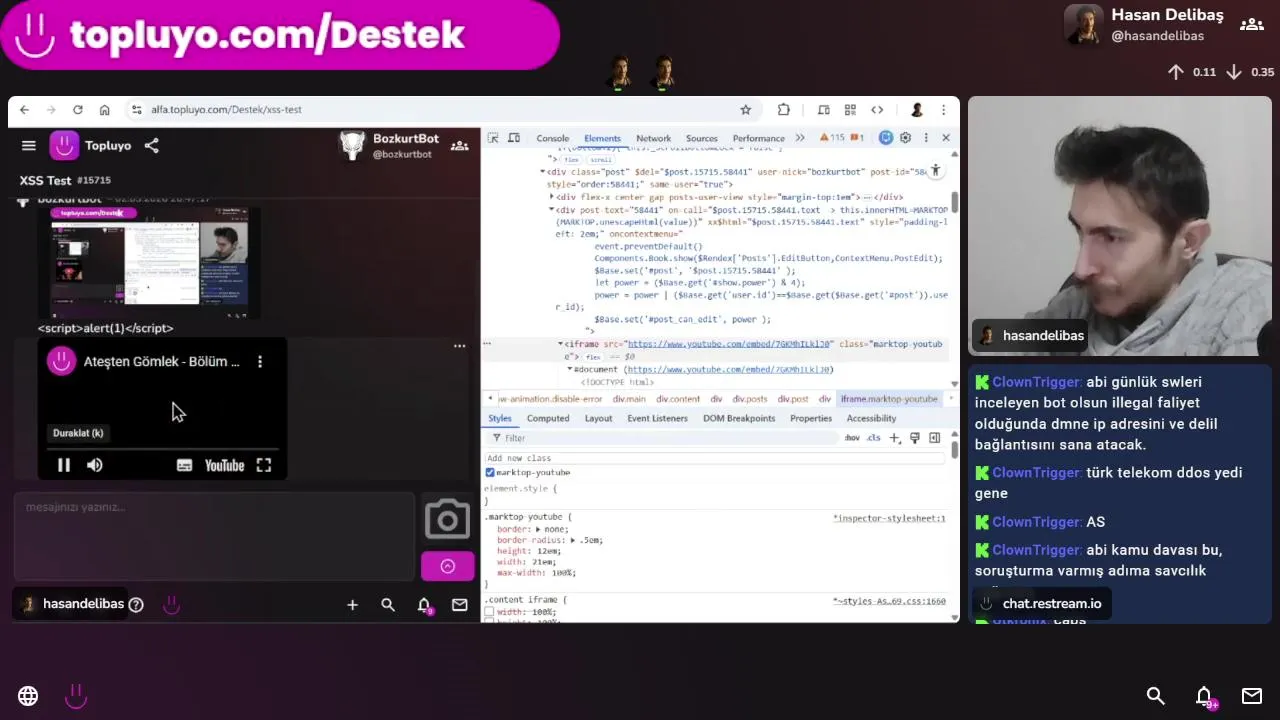Search within the Topluyo inner panel
This screenshot has height=720, width=1280.
point(388,605)
